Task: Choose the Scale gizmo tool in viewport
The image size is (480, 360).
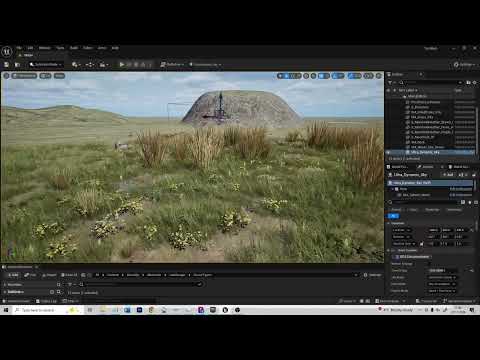Action: 298,76
